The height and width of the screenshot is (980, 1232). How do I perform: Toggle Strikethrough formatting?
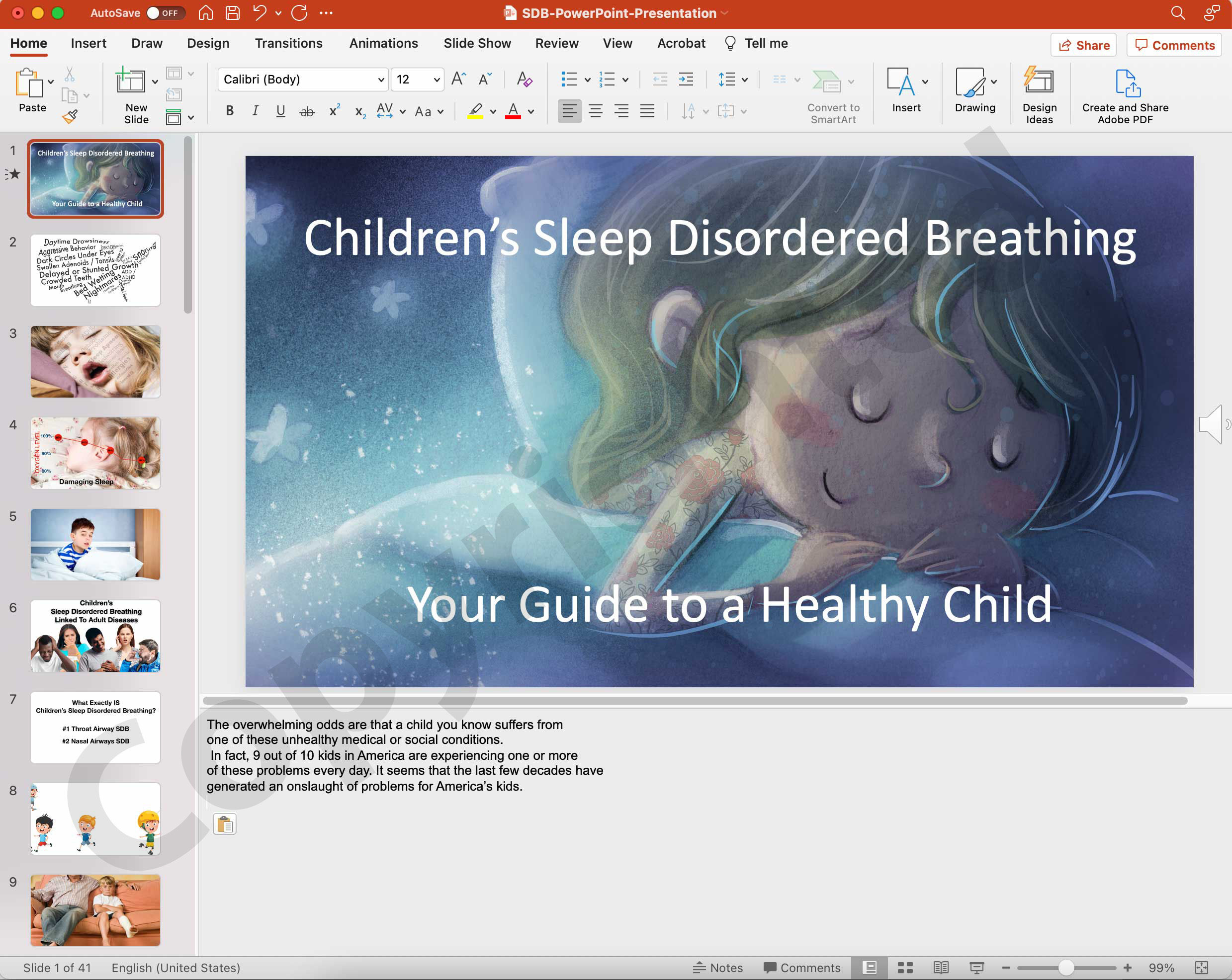click(x=307, y=111)
